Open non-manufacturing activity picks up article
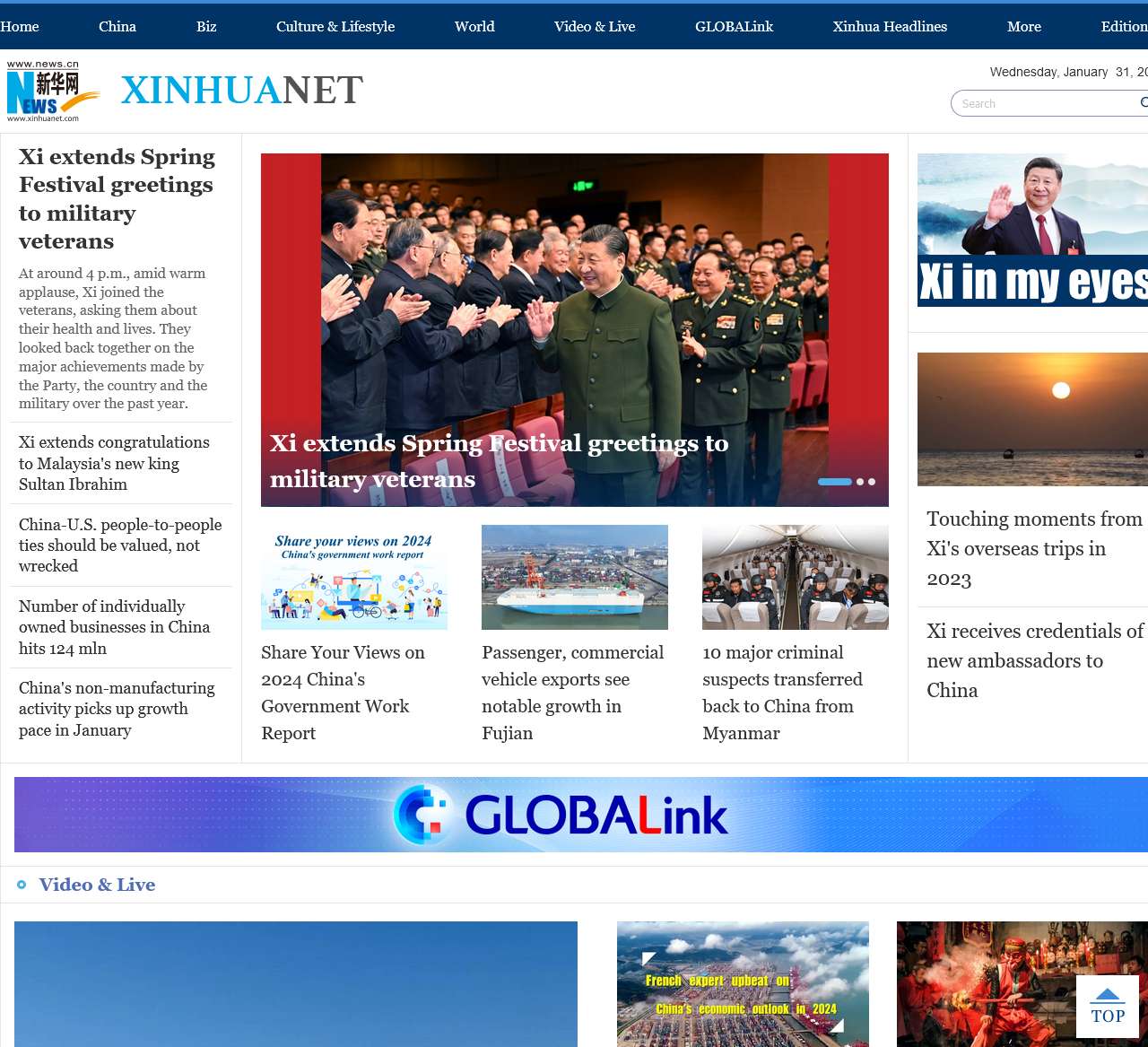Screen dimensions: 1148x1047 [117, 709]
